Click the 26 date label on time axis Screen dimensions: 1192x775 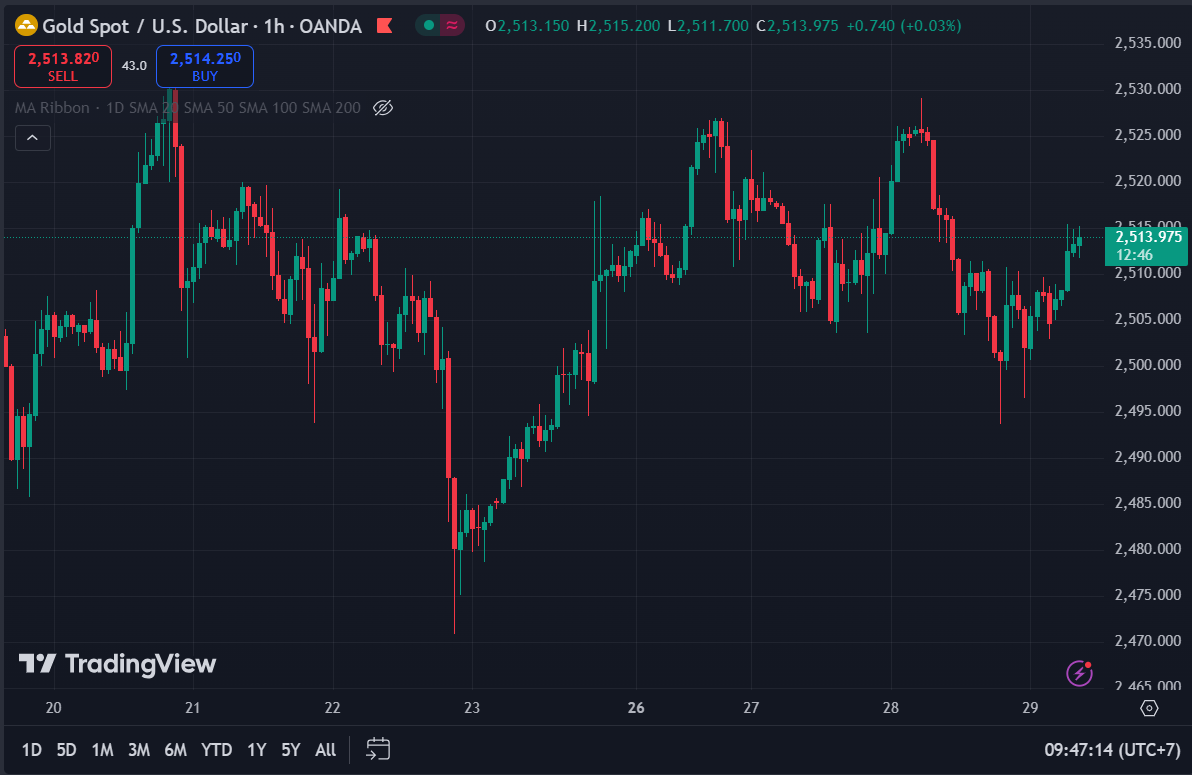[636, 708]
